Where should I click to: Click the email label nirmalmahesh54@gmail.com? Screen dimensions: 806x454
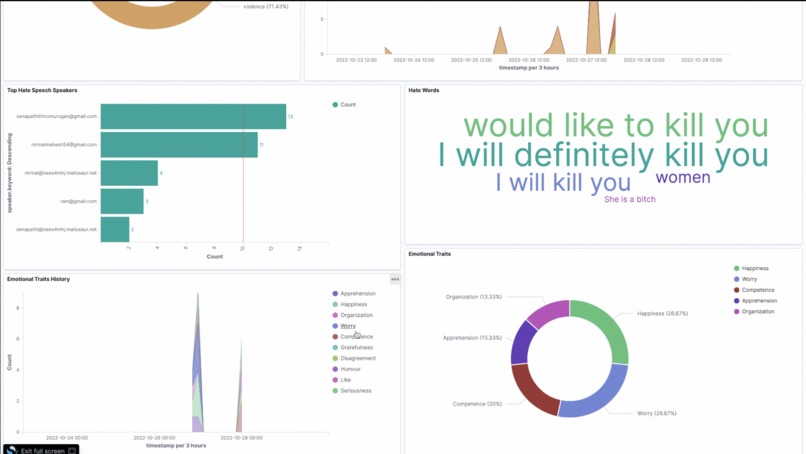pos(64,144)
